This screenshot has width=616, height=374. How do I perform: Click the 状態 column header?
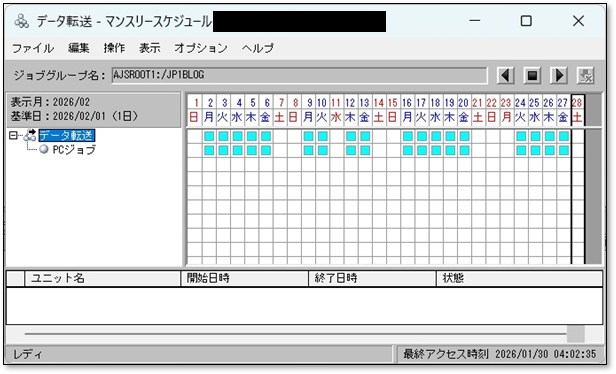coord(519,278)
